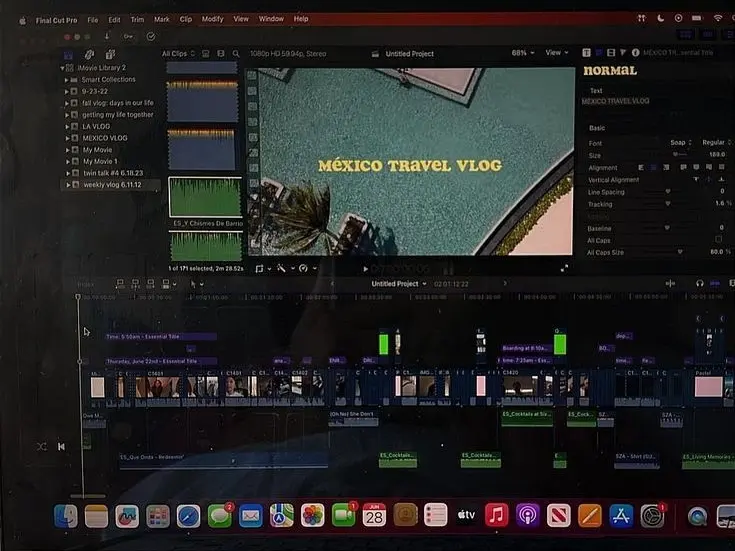Open the All Clips filter dropdown

177,54
